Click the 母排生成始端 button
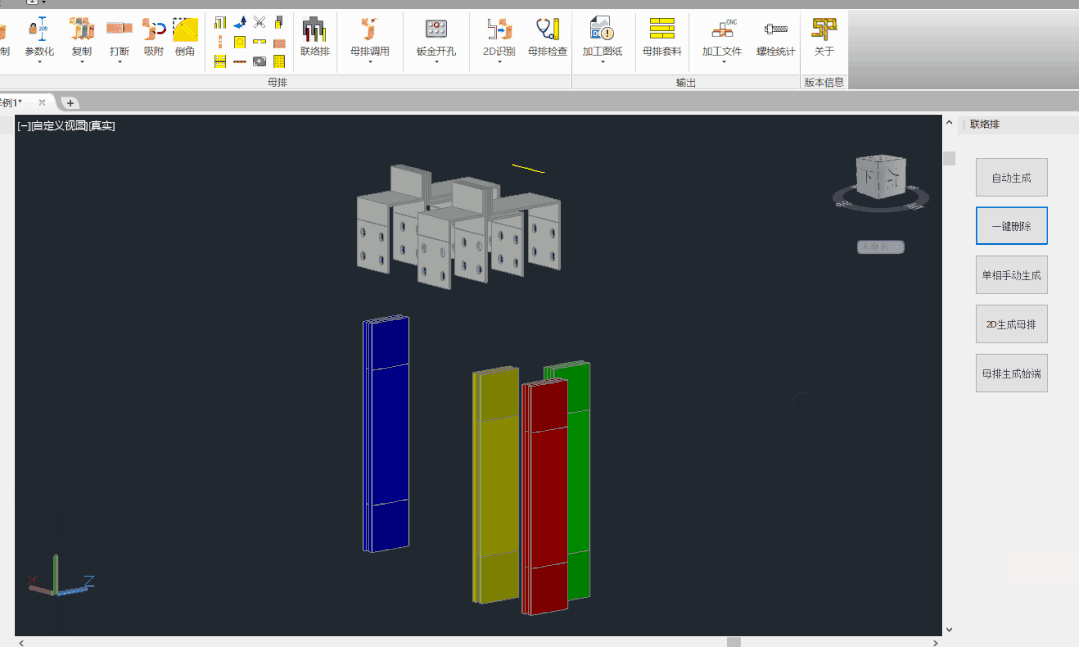The height and width of the screenshot is (647, 1079). click(x=1012, y=373)
